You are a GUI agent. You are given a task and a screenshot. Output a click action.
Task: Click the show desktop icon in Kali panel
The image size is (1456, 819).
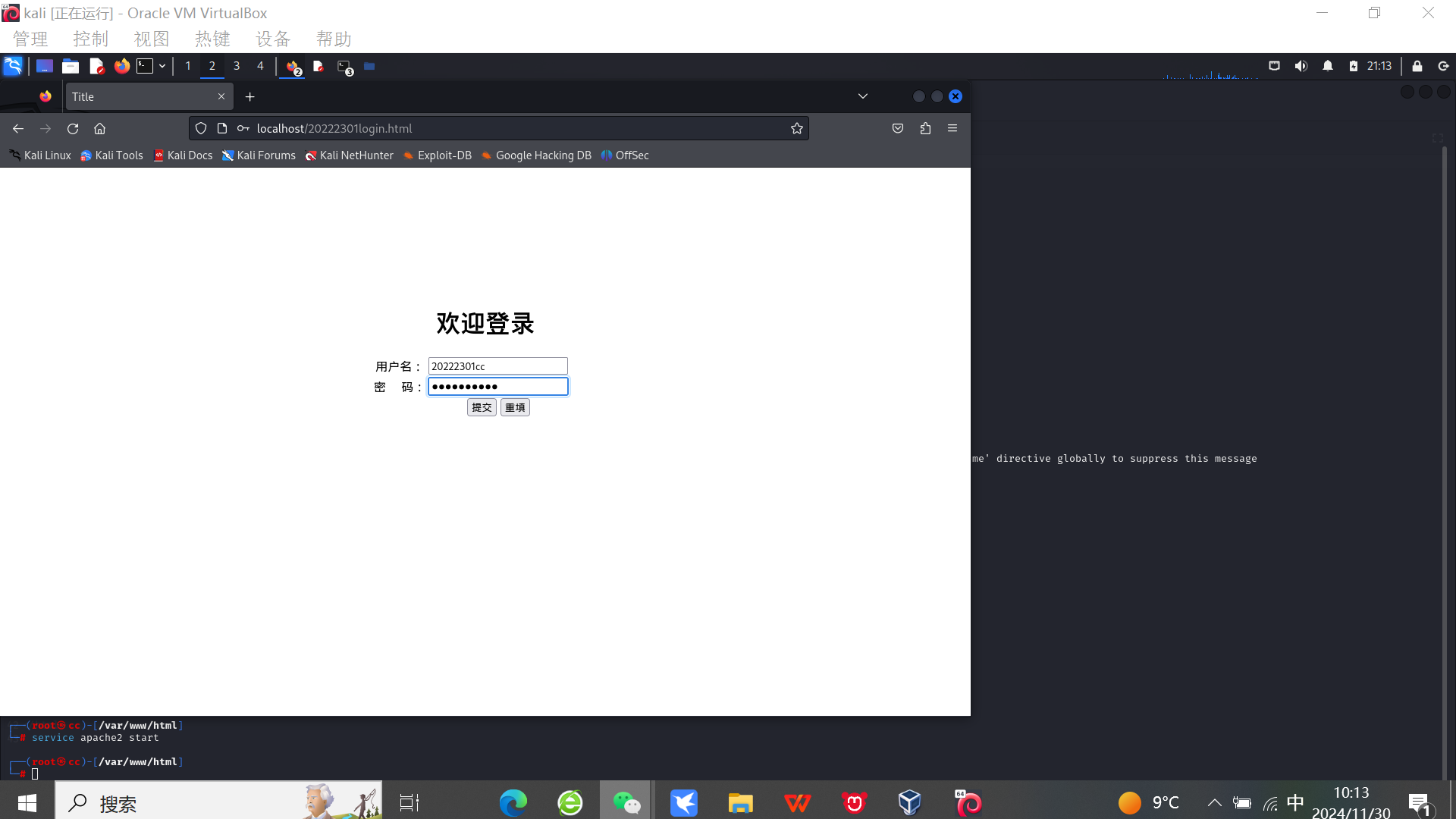click(x=45, y=67)
